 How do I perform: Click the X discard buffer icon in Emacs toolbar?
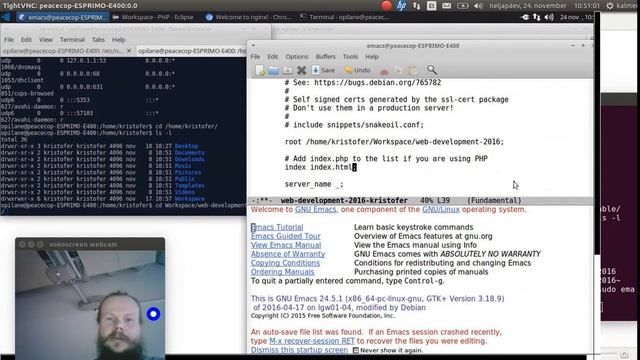pos(301,70)
